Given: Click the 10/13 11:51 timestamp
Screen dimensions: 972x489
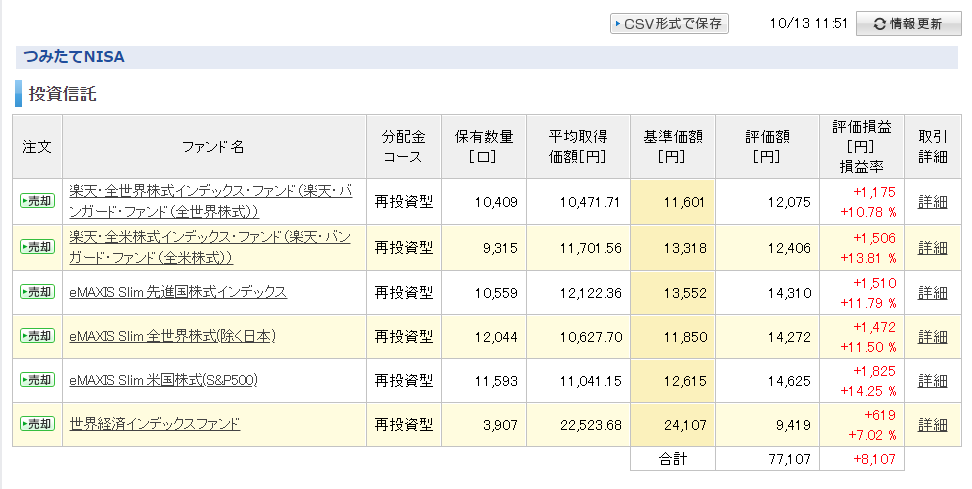Looking at the screenshot, I should click(x=808, y=24).
